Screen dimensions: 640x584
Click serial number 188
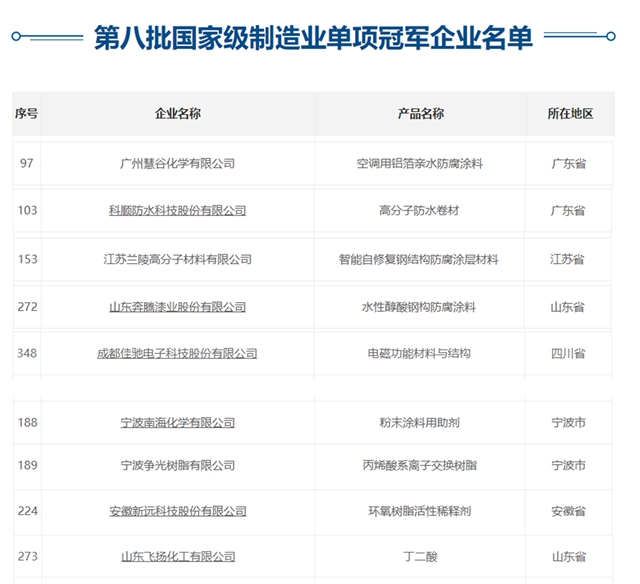coord(27,422)
